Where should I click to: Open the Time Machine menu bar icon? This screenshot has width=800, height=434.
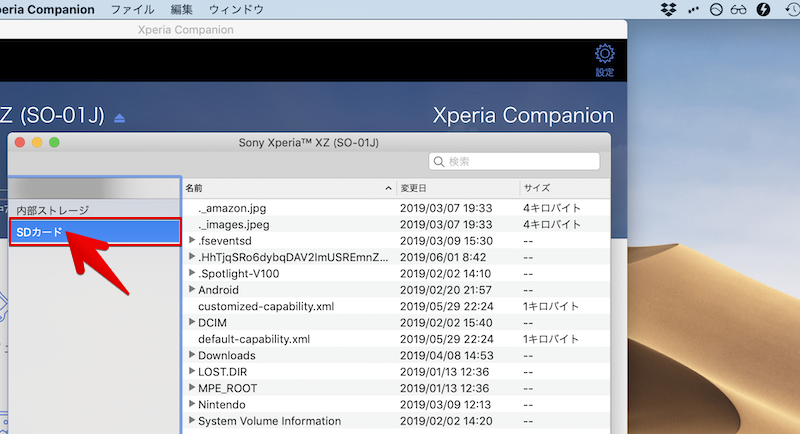791,9
